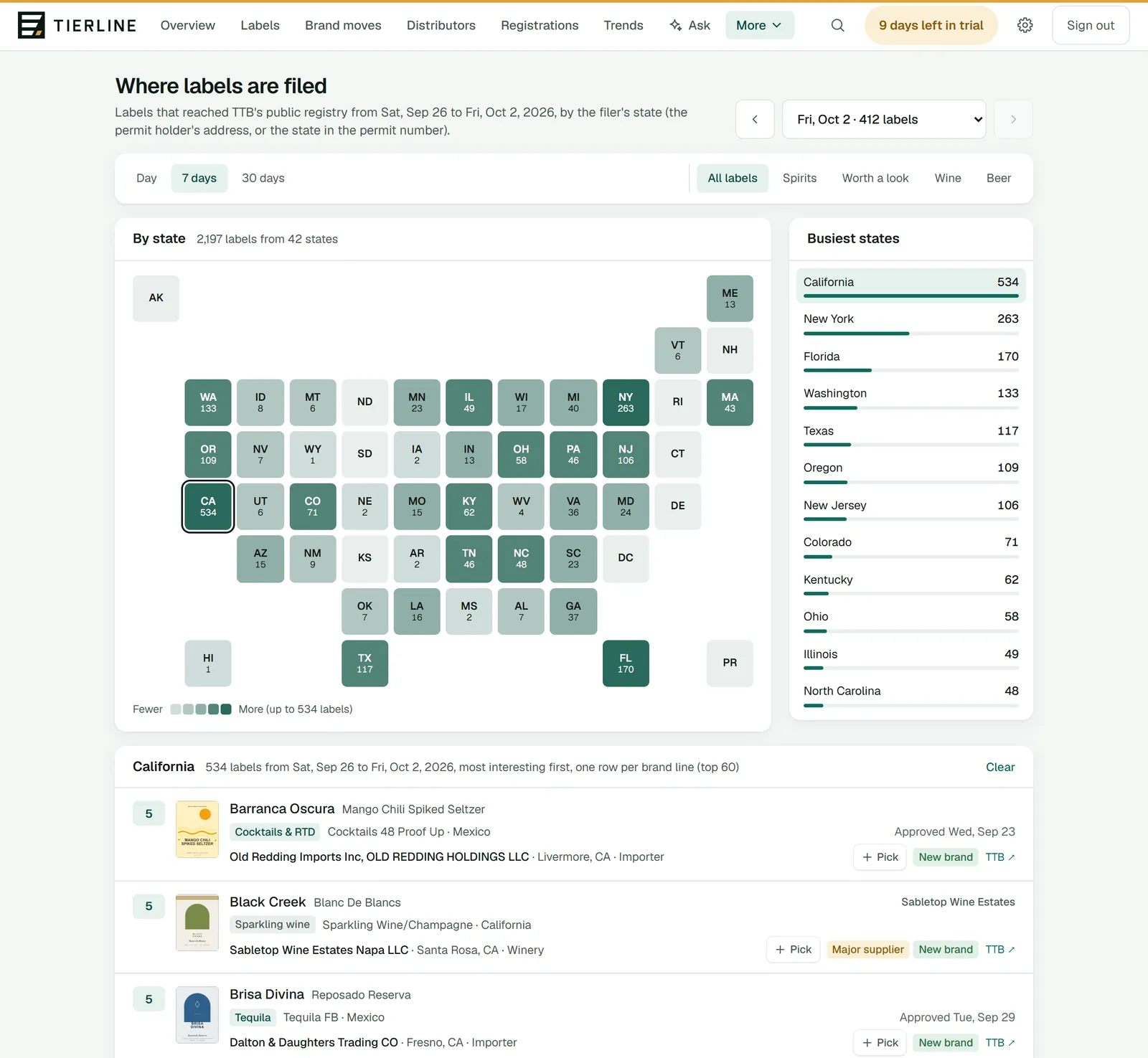Open the Trends nav tab
1148x1058 pixels.
click(x=624, y=25)
